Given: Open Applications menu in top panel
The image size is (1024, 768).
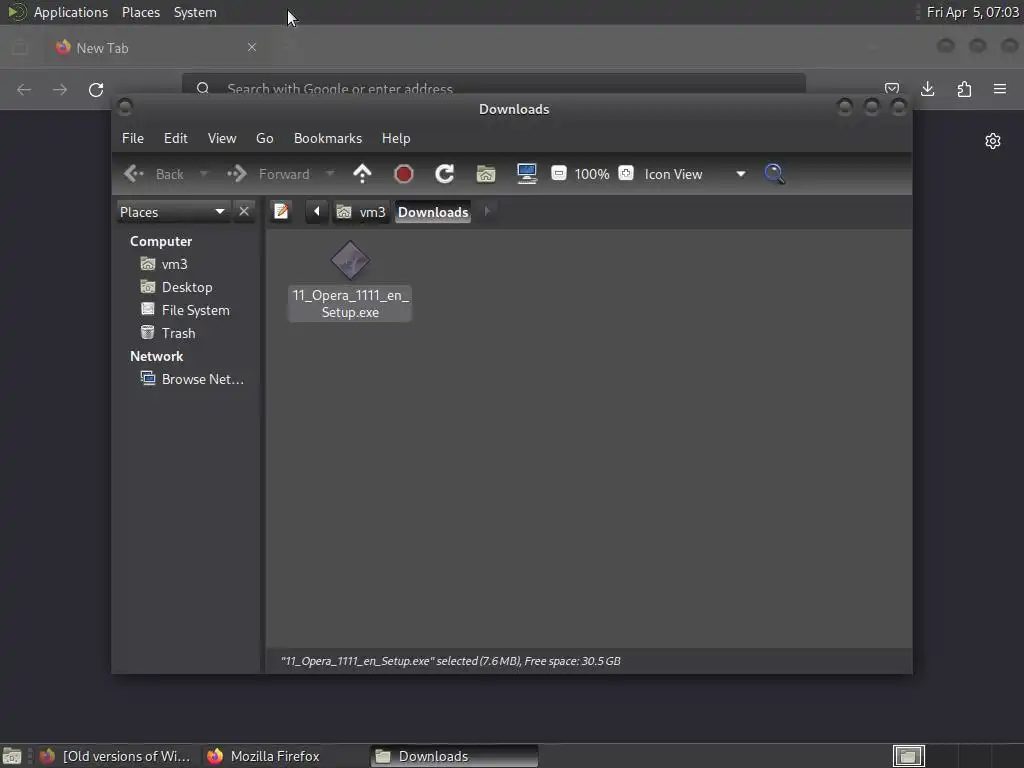Looking at the screenshot, I should point(71,12).
